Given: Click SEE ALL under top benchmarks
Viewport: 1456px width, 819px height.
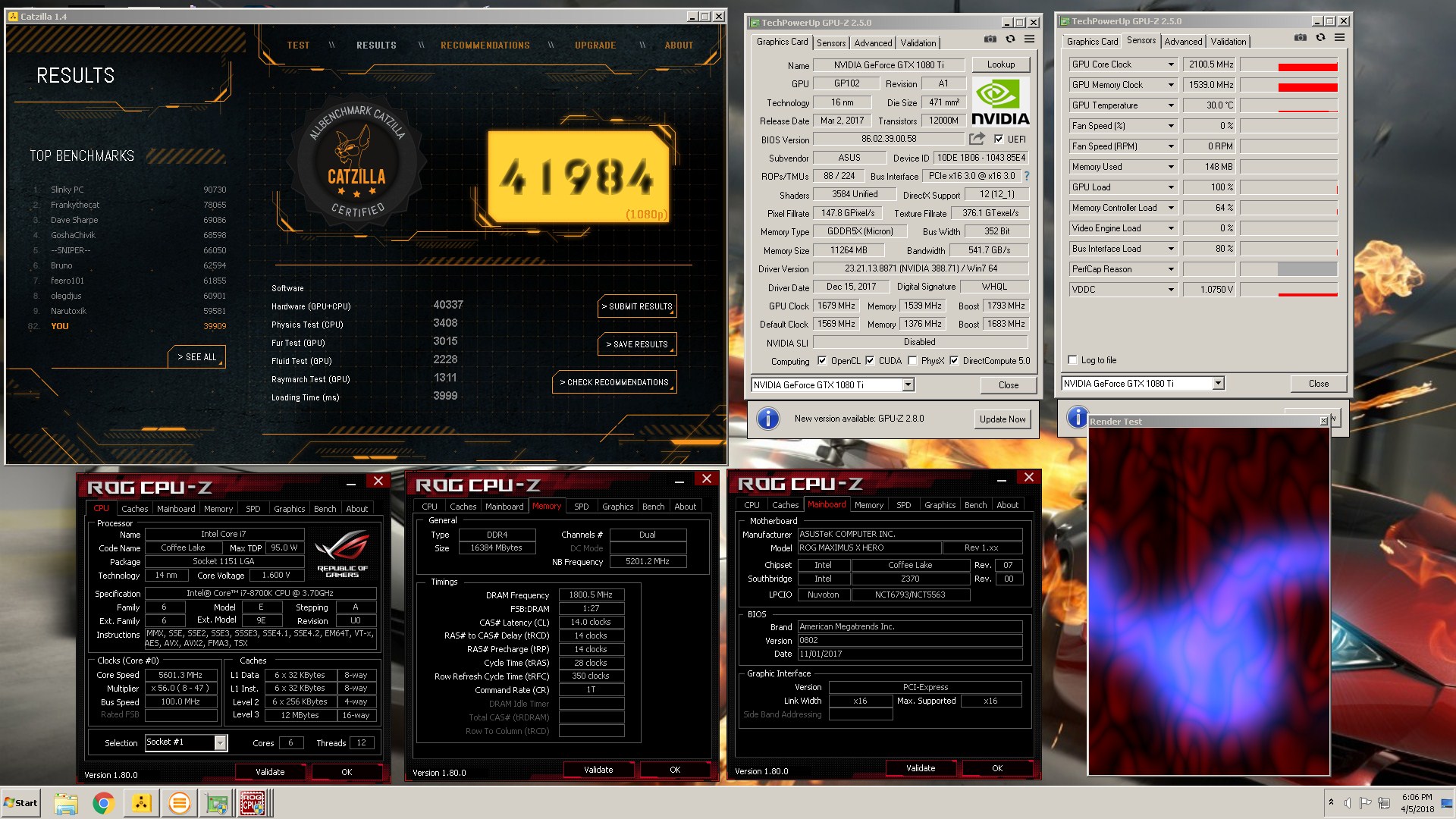Looking at the screenshot, I should coord(196,357).
